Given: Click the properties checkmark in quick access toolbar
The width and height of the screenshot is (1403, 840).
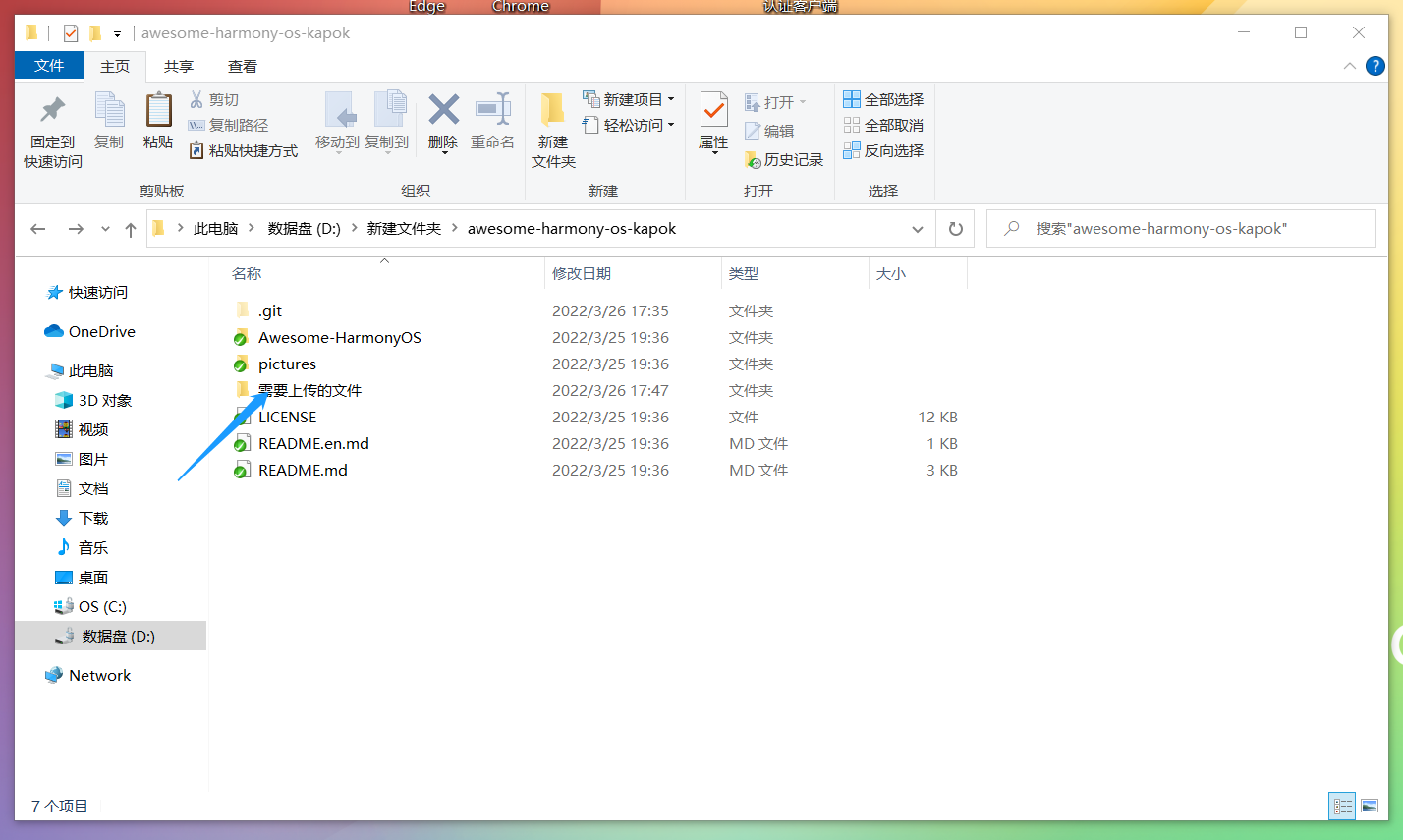Looking at the screenshot, I should 71,33.
